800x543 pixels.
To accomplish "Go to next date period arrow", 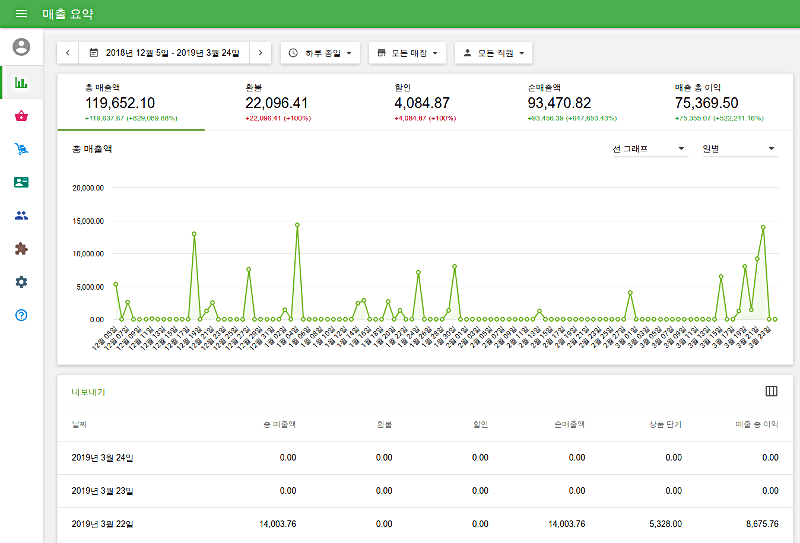I will 260,52.
